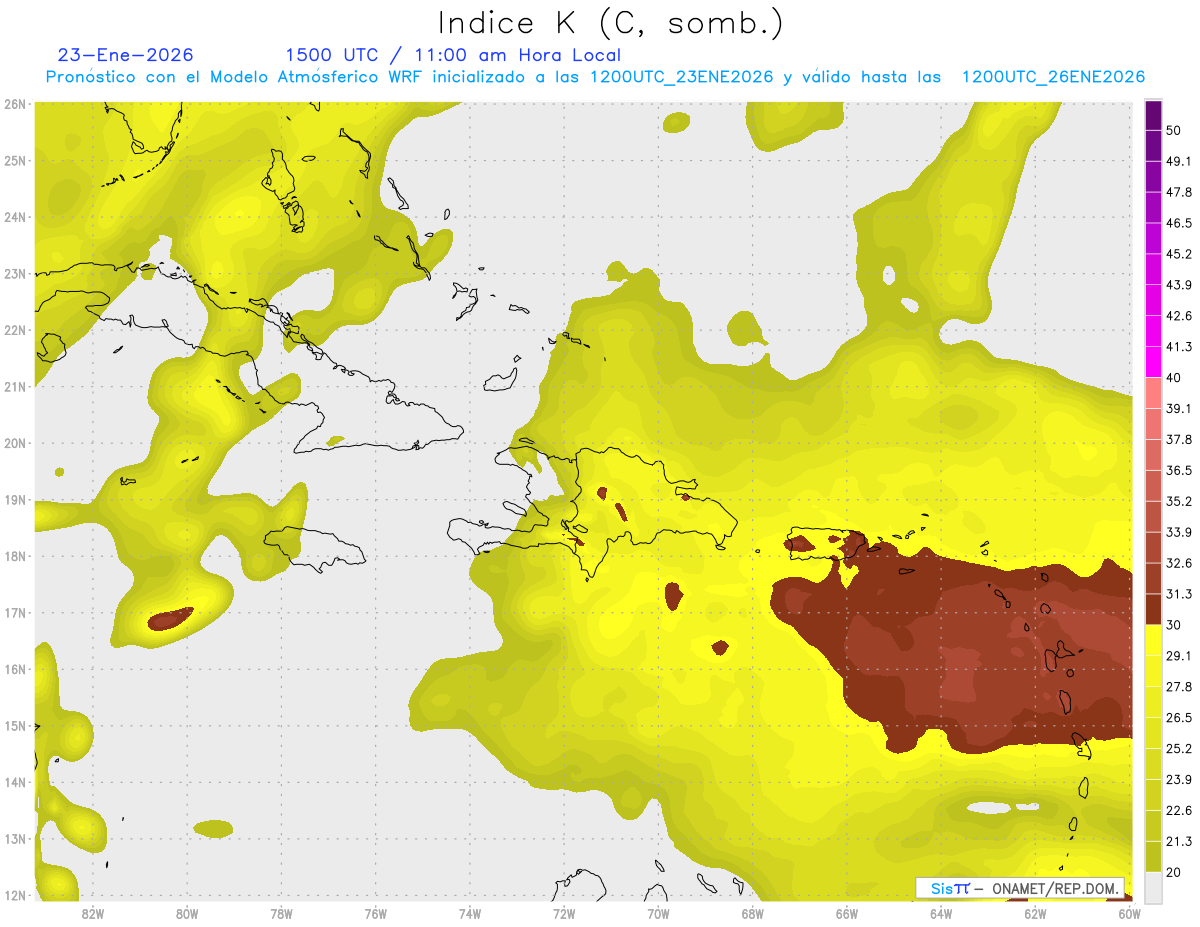Click the date '23-Ene-2026'

point(126,55)
